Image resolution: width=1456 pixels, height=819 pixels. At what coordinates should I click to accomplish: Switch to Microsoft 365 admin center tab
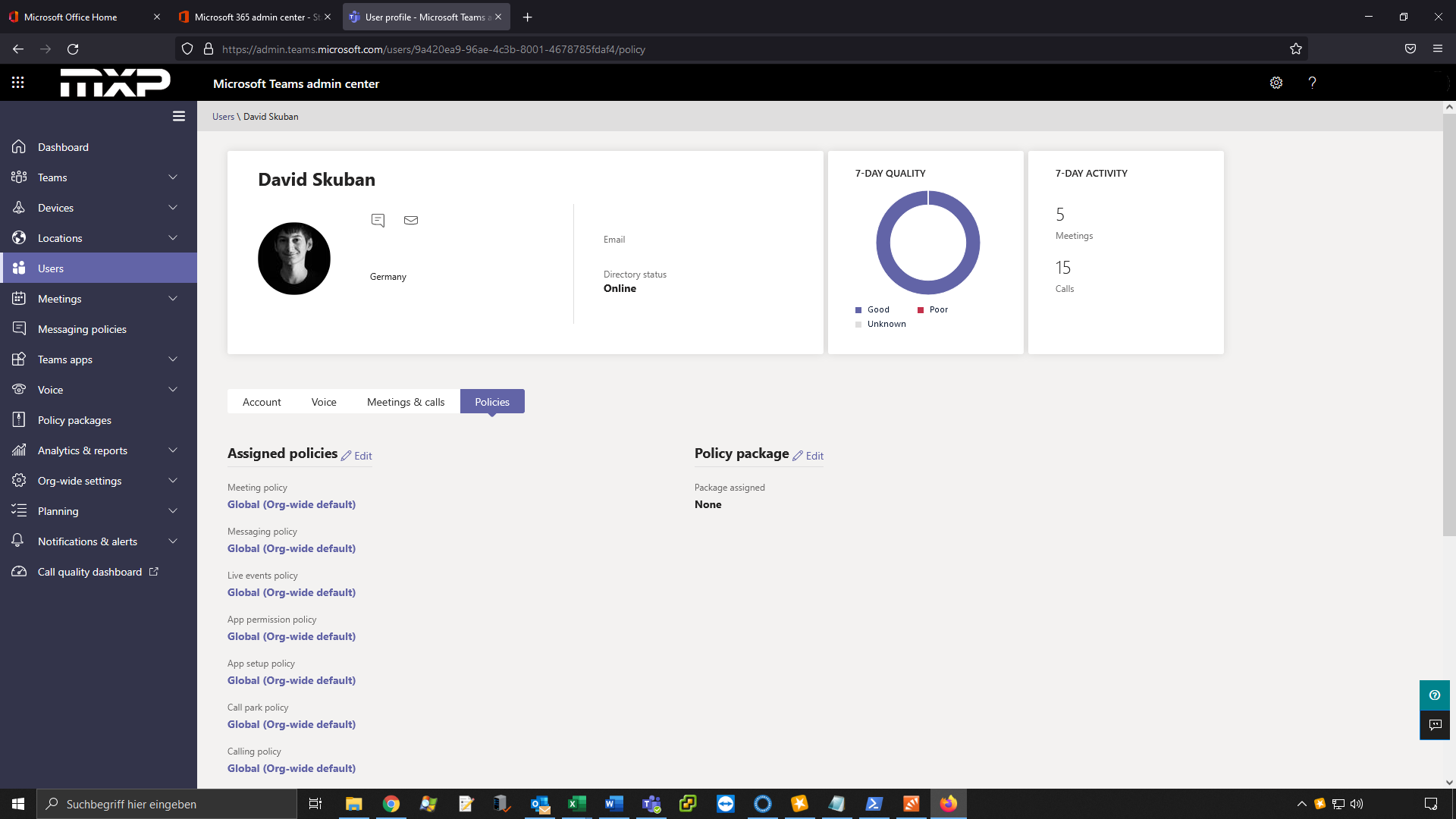[256, 17]
